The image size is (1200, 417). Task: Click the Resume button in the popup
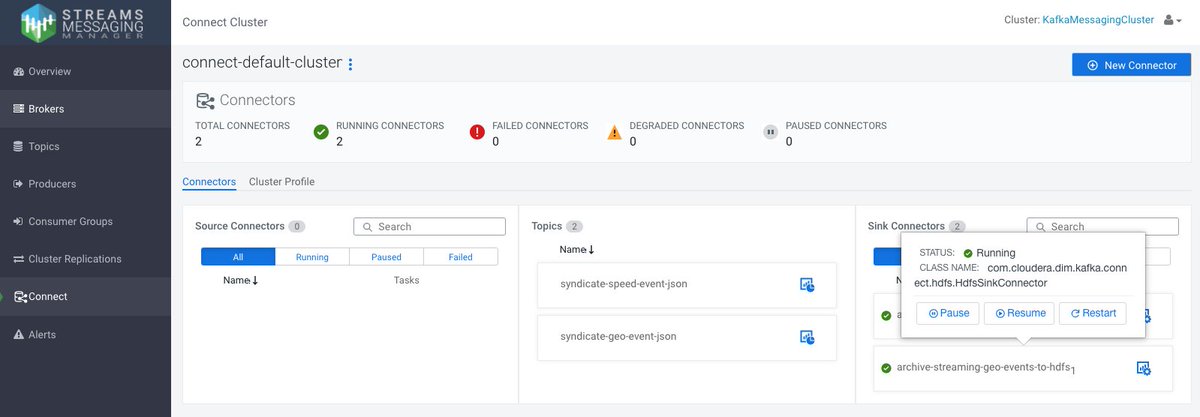click(x=1019, y=313)
